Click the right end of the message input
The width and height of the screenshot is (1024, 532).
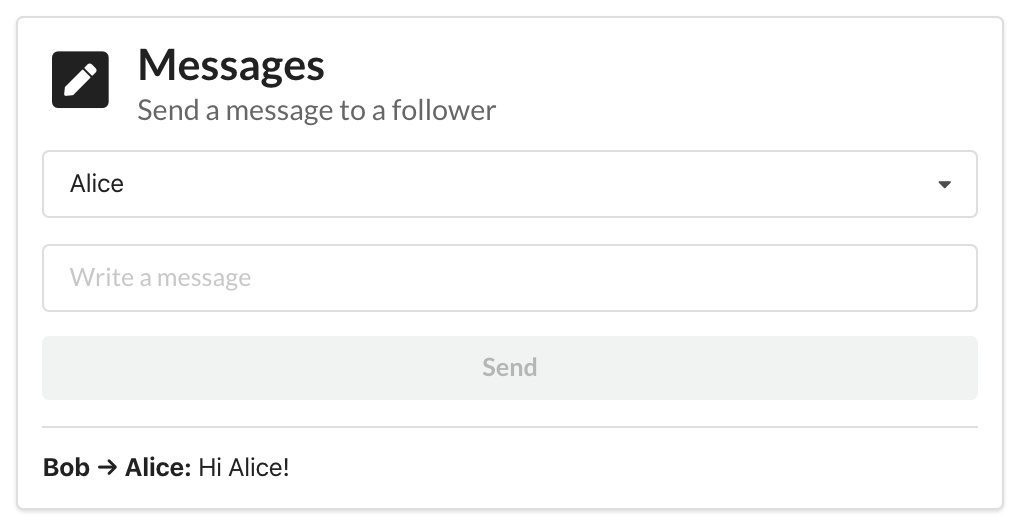pyautogui.click(x=940, y=278)
